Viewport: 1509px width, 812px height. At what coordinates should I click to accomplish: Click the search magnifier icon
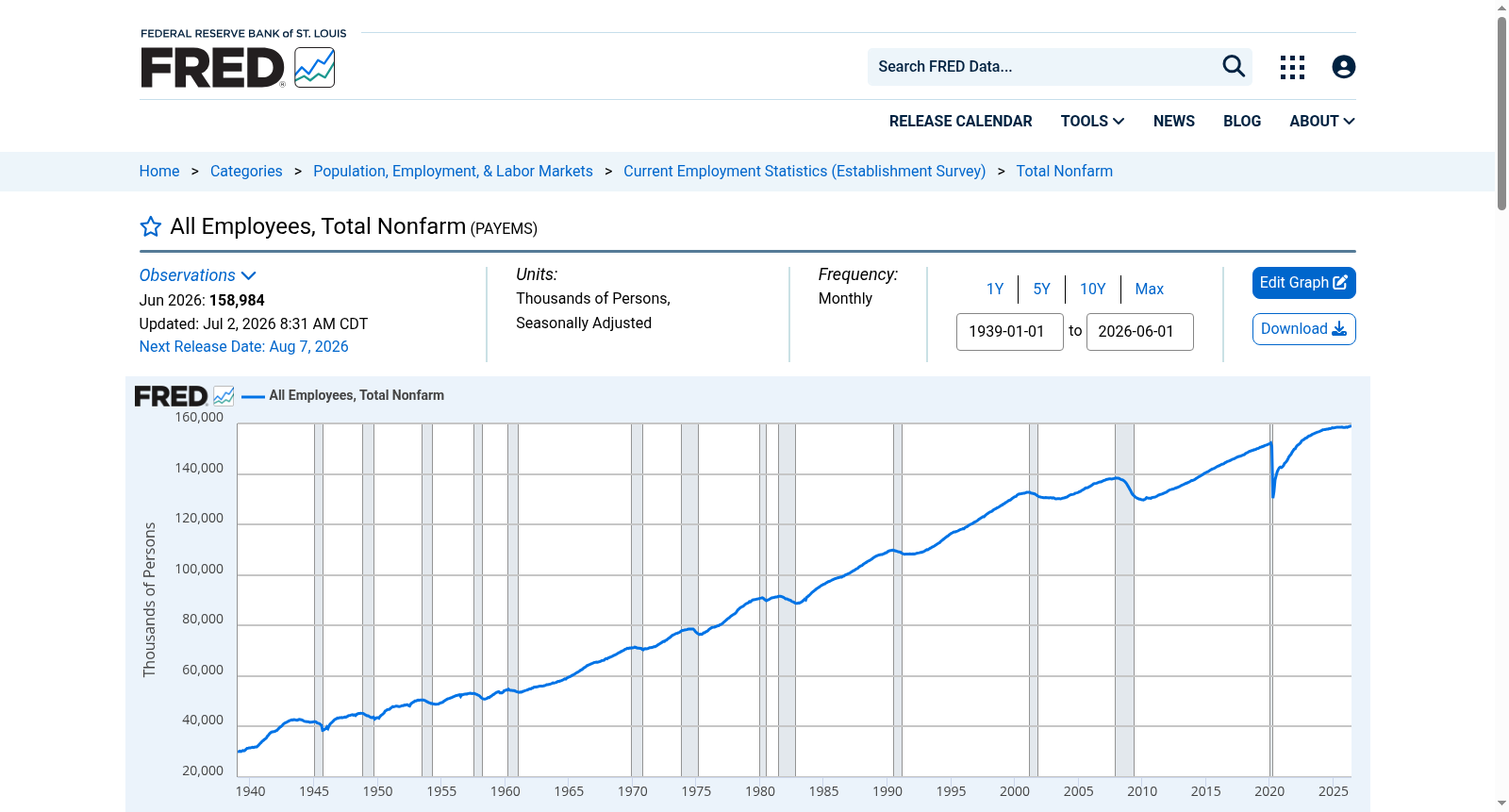pyautogui.click(x=1234, y=66)
